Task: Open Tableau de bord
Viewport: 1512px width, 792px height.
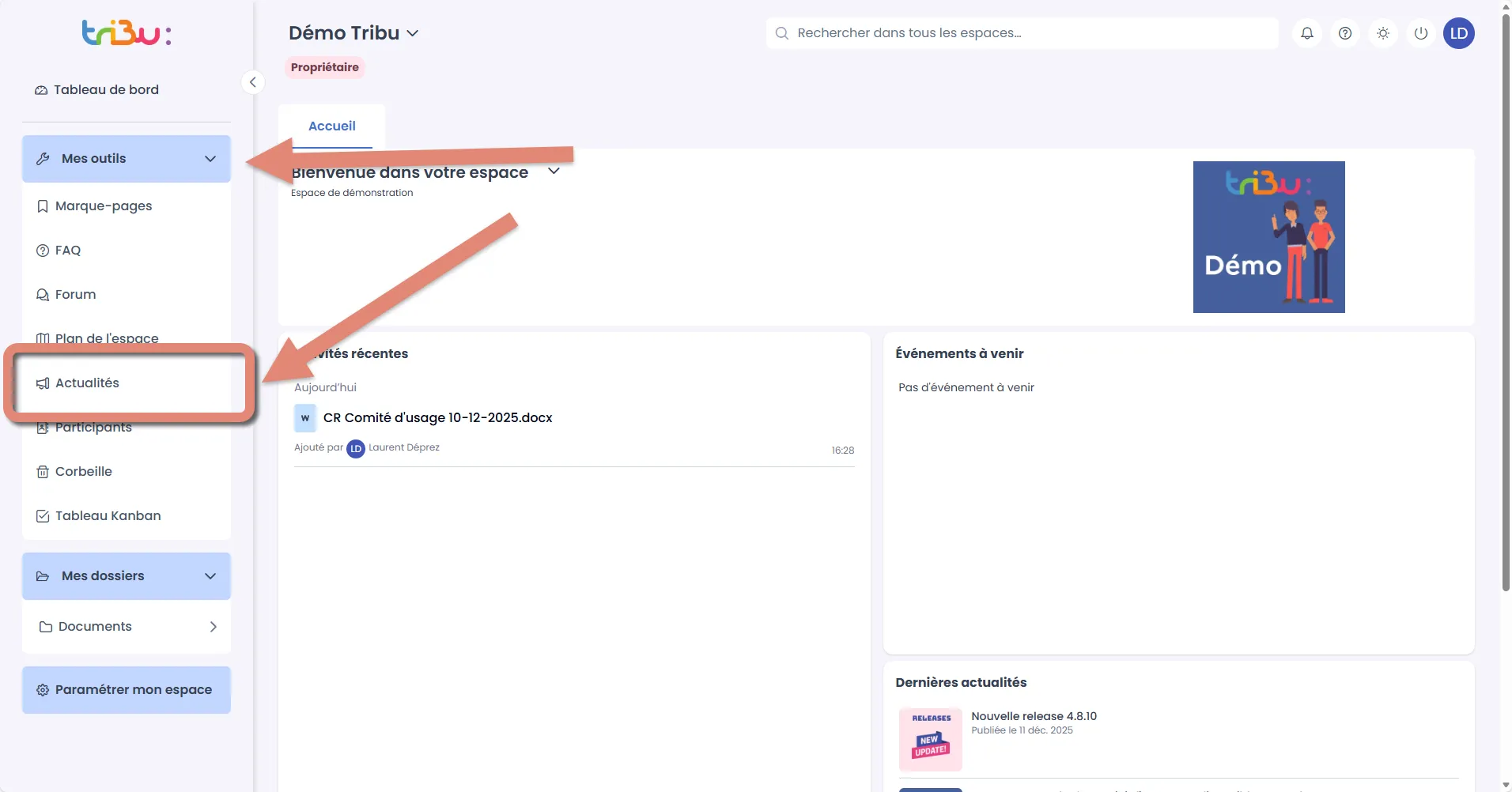Action: (96, 90)
